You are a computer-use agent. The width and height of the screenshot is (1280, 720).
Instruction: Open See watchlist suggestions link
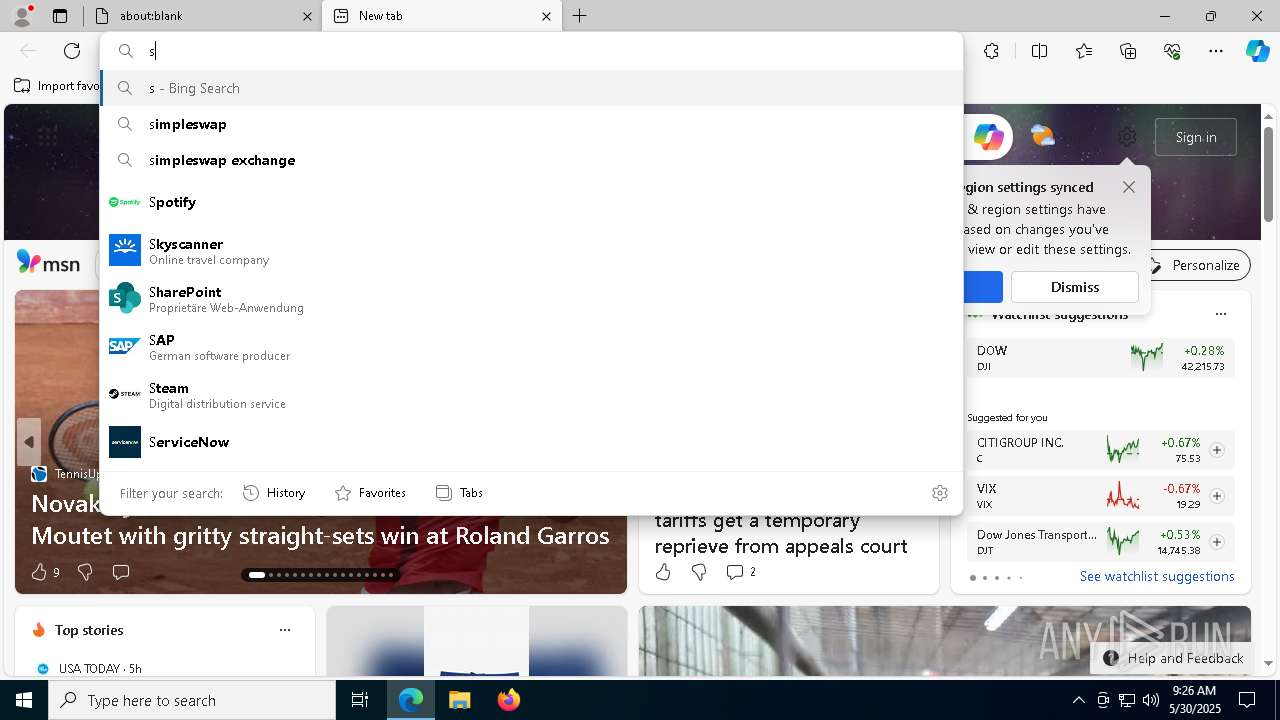pos(1157,576)
